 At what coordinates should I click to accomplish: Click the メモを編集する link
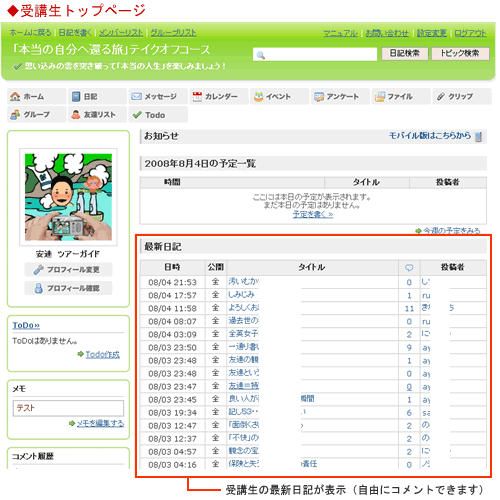(x=100, y=423)
